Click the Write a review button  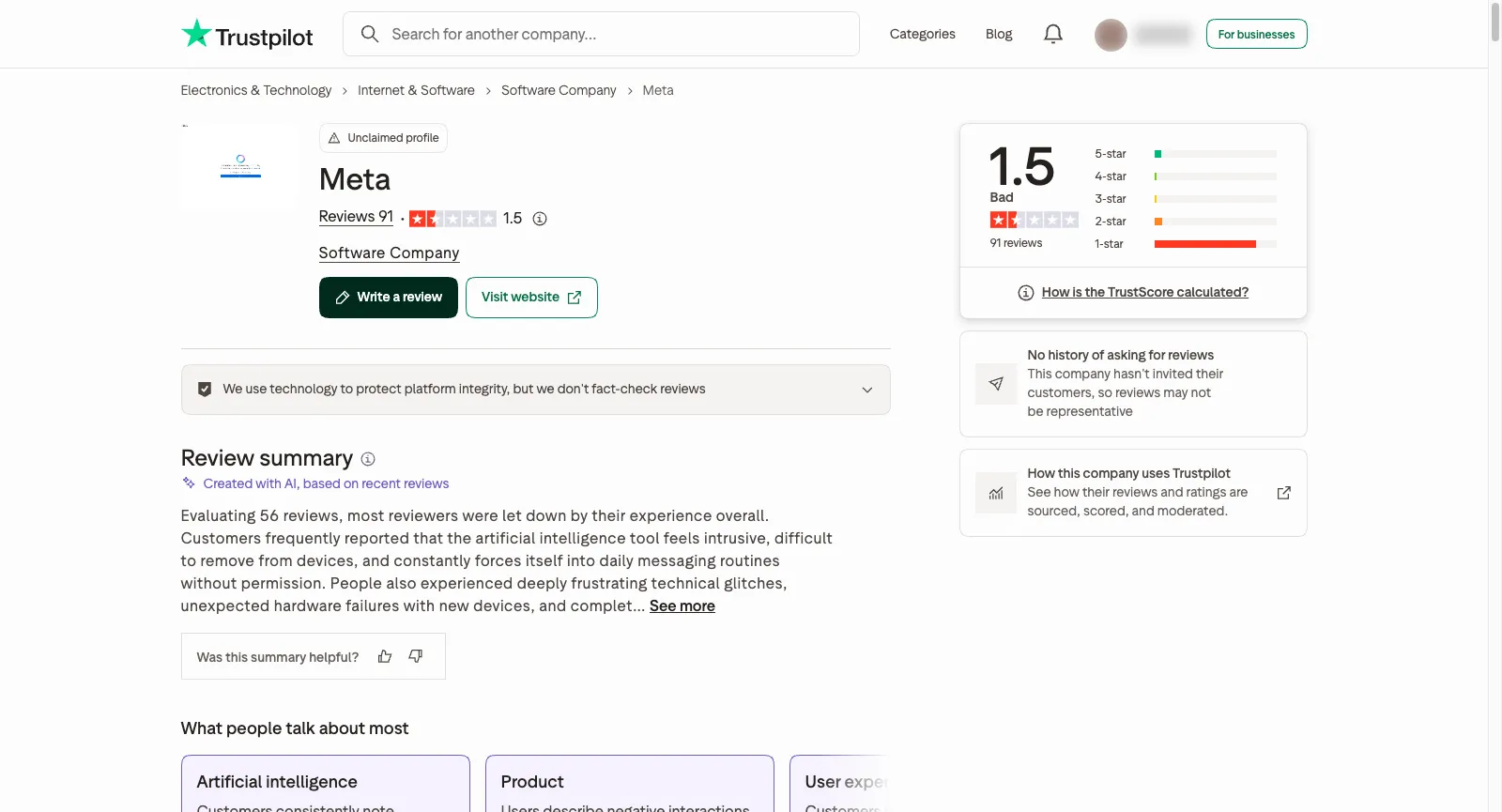[x=389, y=298]
